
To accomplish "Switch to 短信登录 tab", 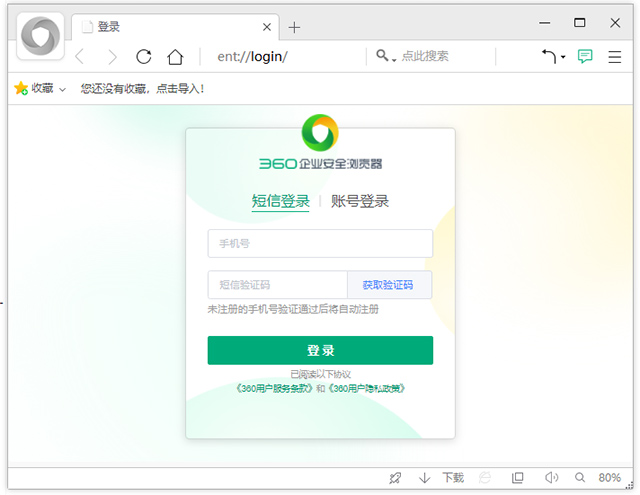I will [x=280, y=201].
